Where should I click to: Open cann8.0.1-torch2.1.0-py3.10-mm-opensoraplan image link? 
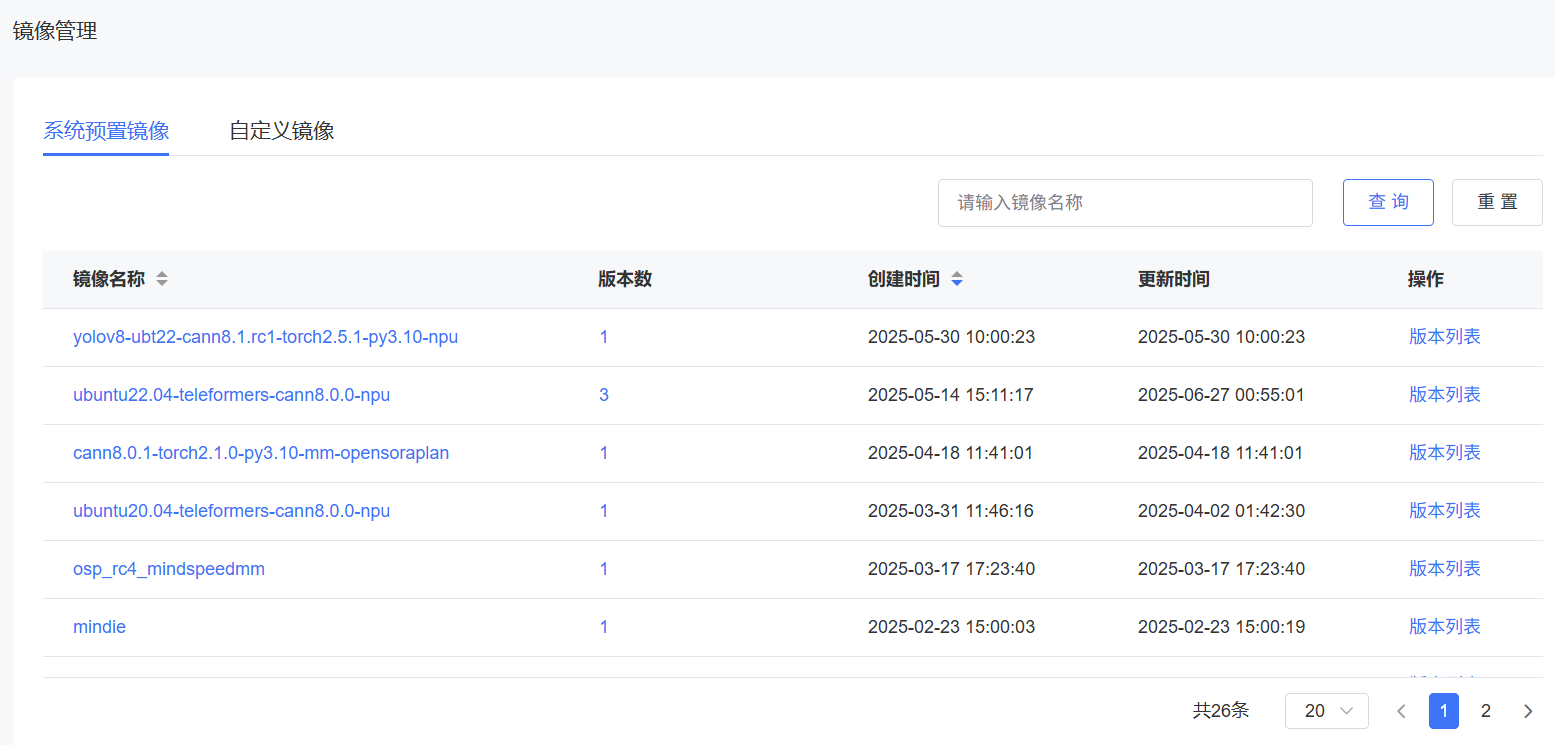(261, 453)
